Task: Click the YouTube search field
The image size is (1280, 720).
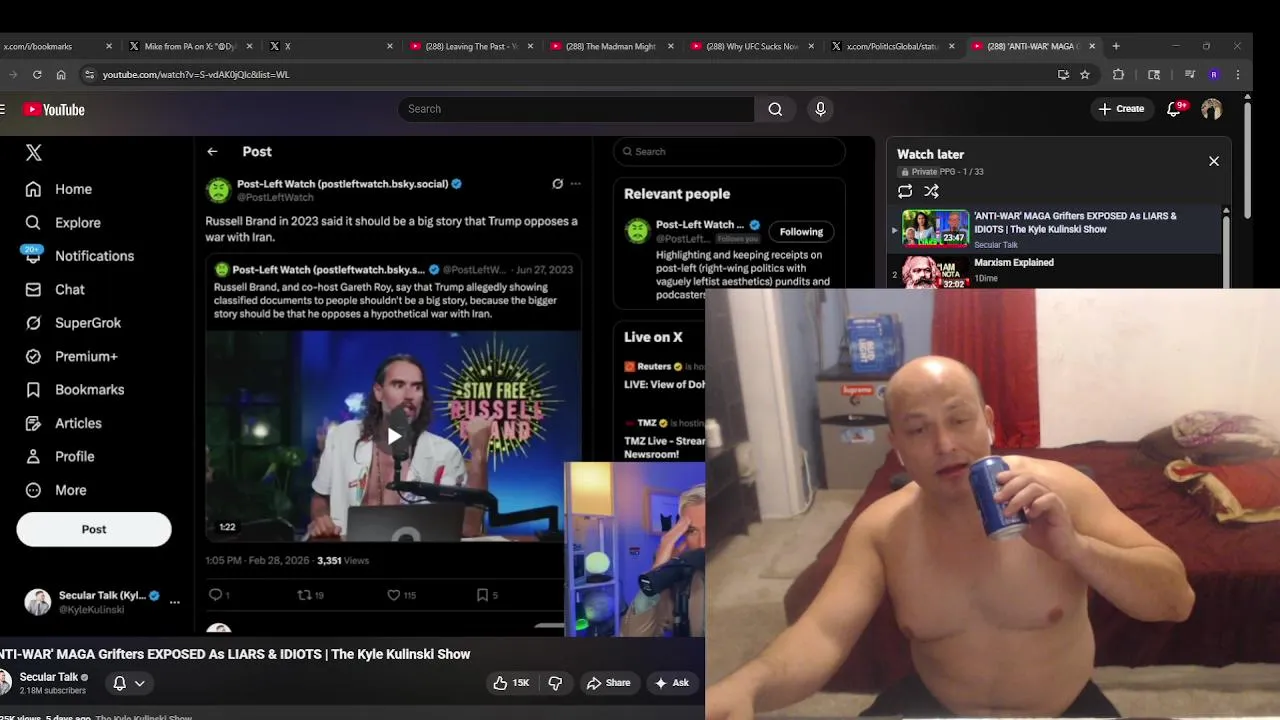Action: [576, 109]
